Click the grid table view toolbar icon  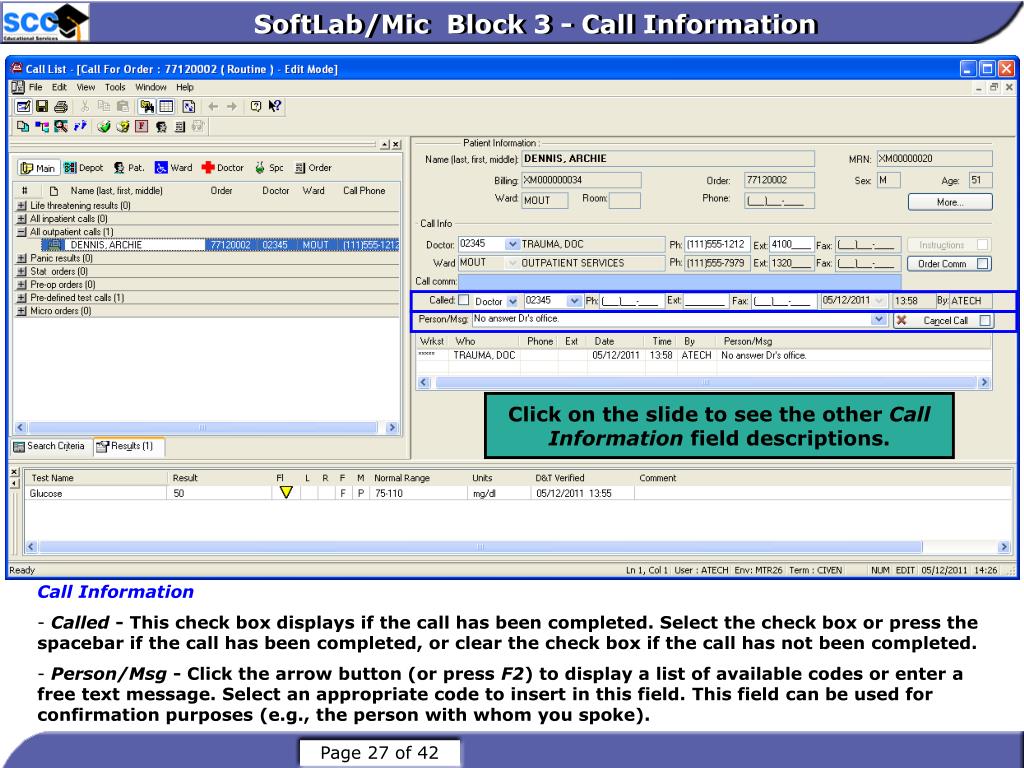tap(167, 106)
